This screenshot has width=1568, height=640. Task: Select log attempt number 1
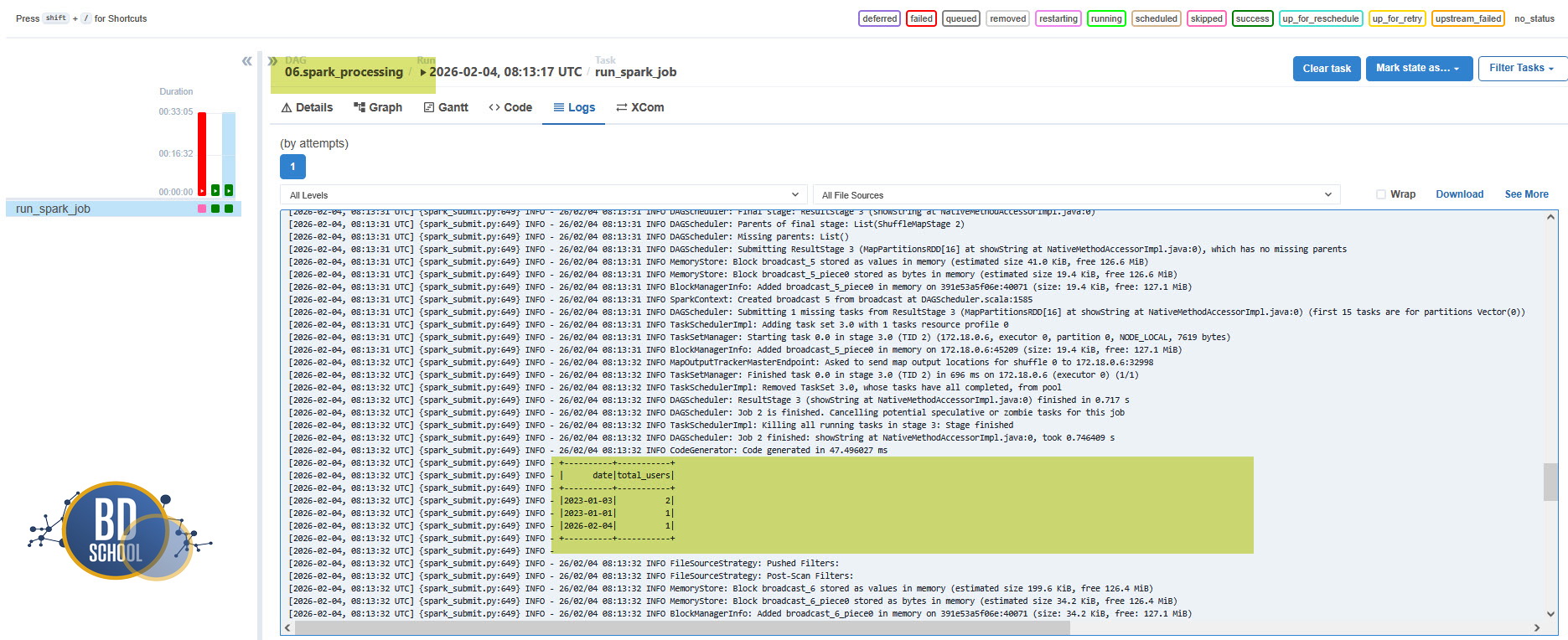pos(292,167)
